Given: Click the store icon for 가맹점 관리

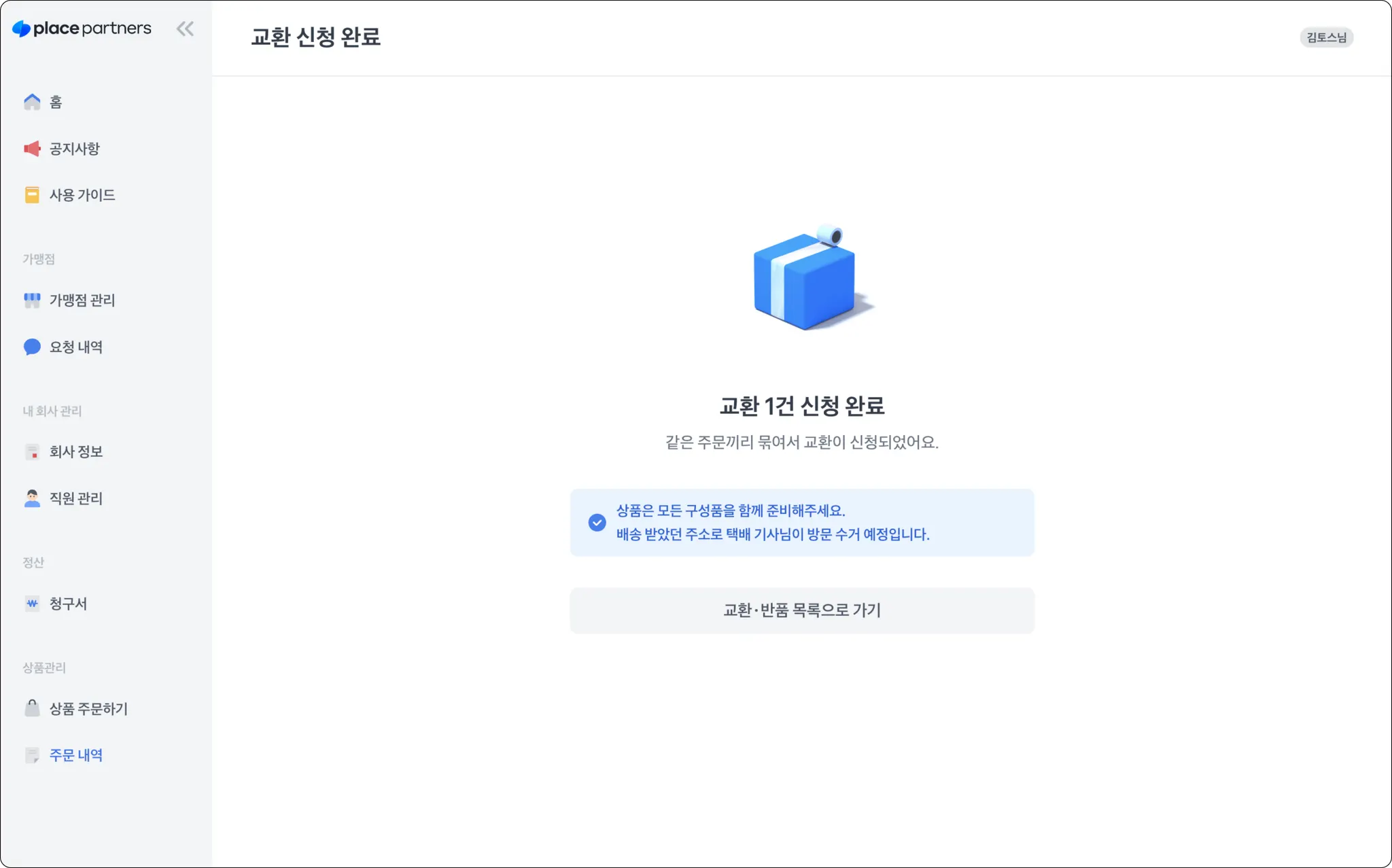Looking at the screenshot, I should (32, 300).
